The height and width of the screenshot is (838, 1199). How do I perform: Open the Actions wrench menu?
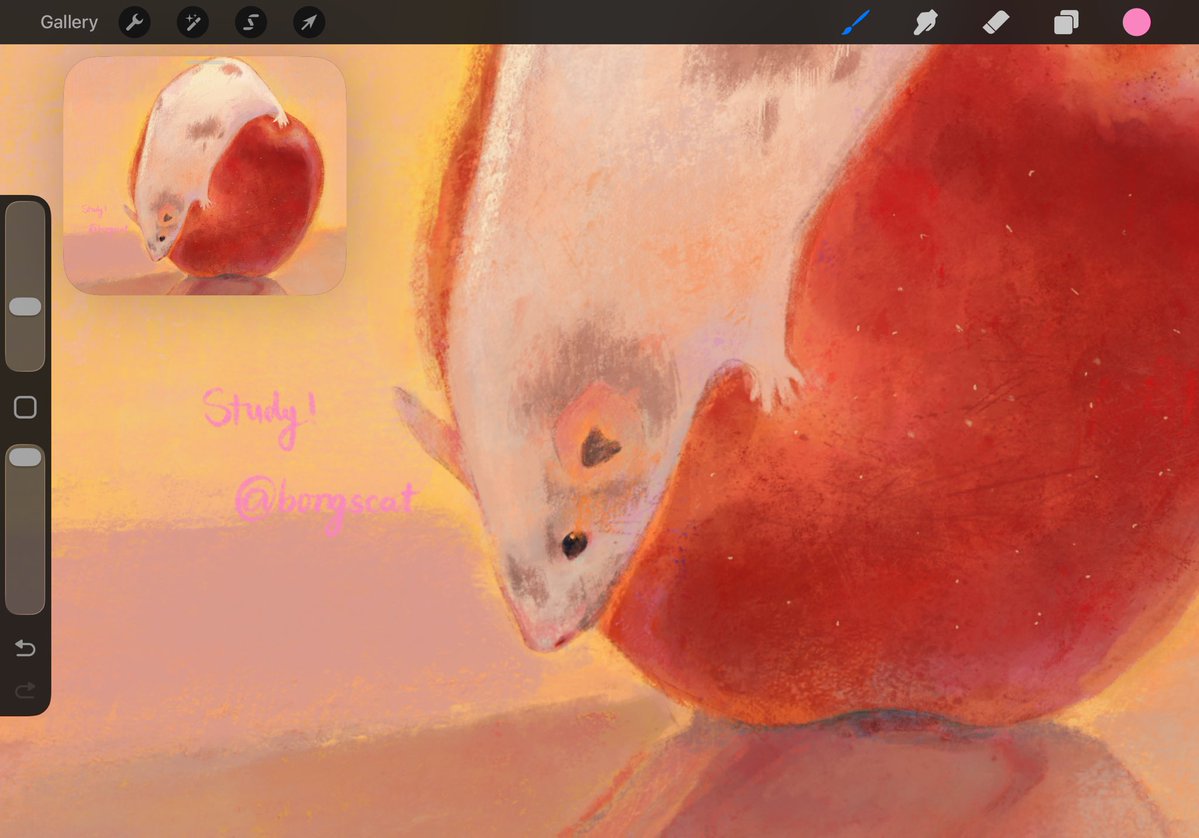135,22
